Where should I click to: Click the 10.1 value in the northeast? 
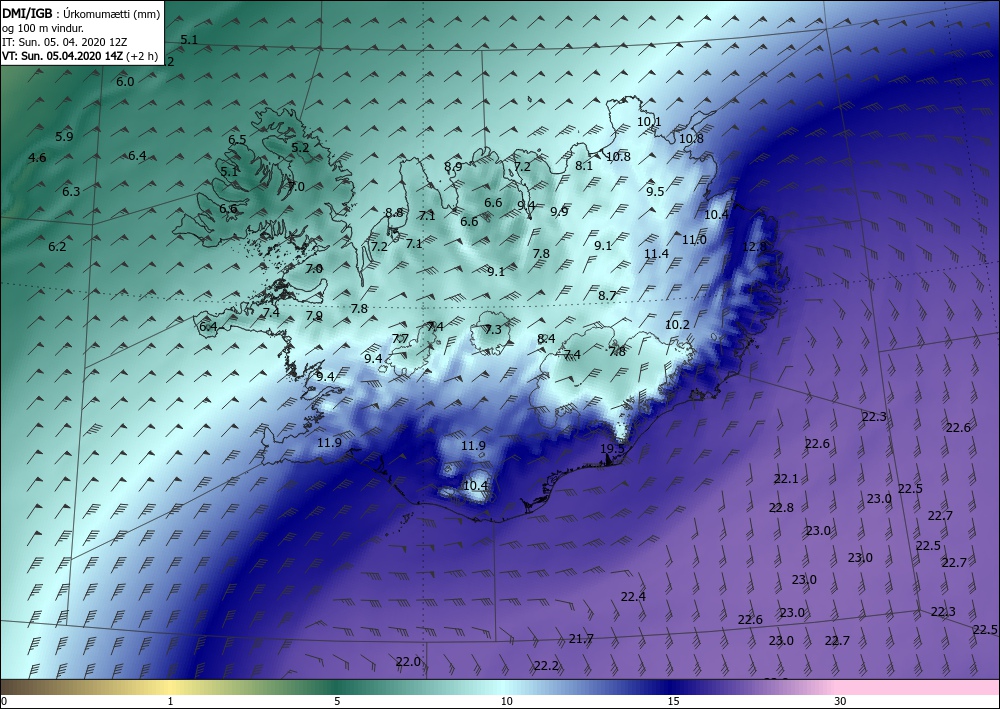point(649,121)
